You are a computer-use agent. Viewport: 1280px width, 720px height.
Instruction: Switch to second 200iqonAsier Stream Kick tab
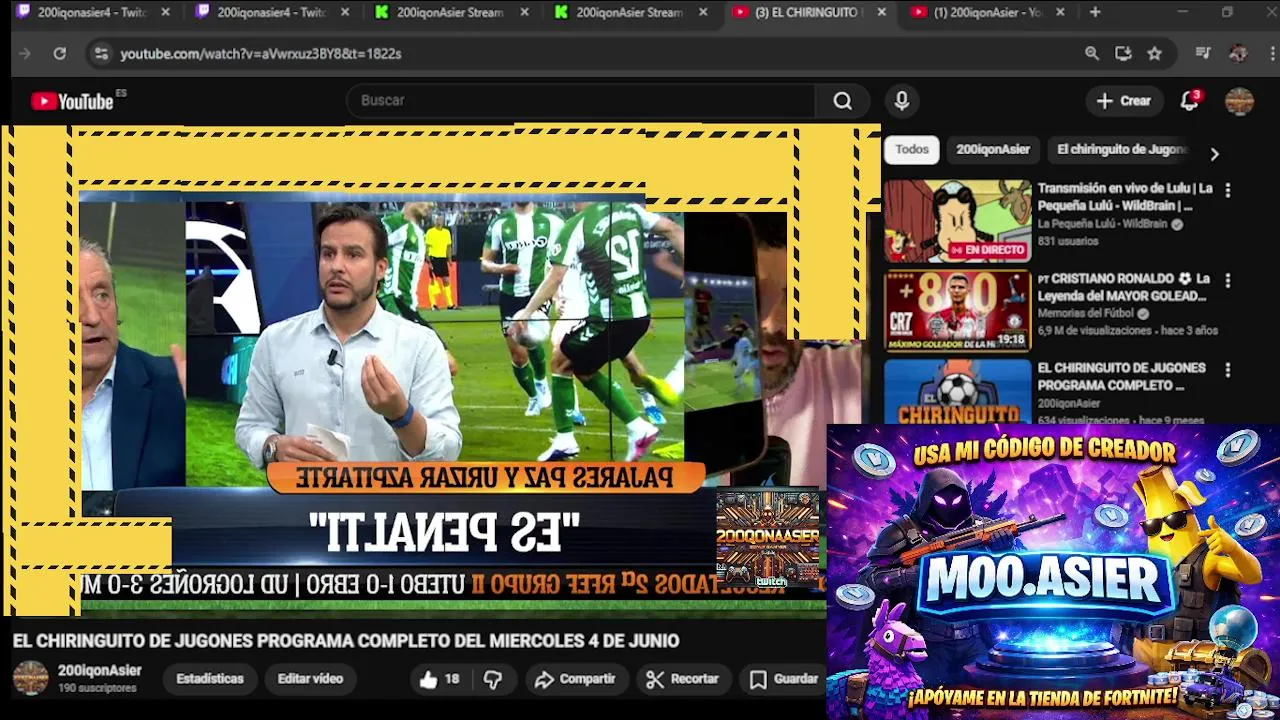pos(628,12)
